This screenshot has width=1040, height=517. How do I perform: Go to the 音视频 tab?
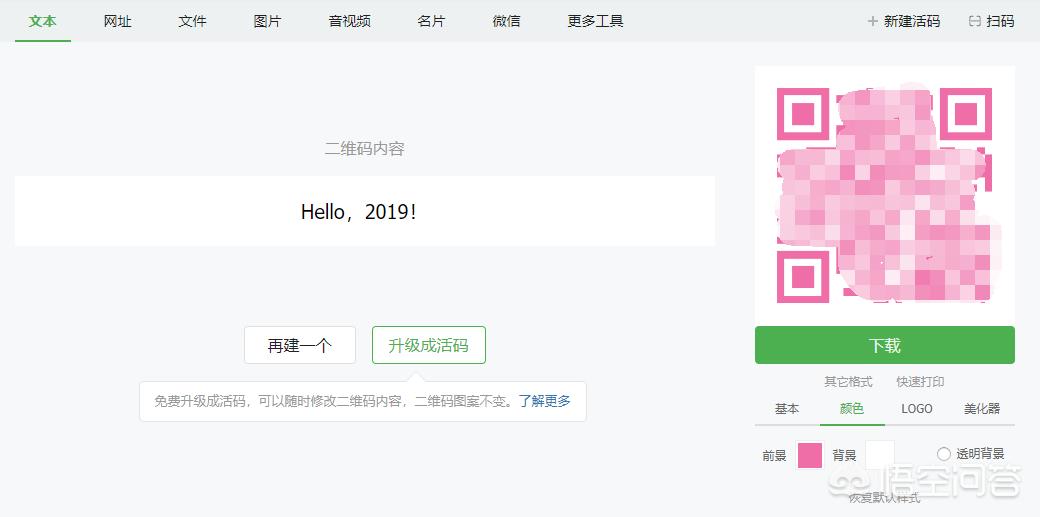(350, 21)
